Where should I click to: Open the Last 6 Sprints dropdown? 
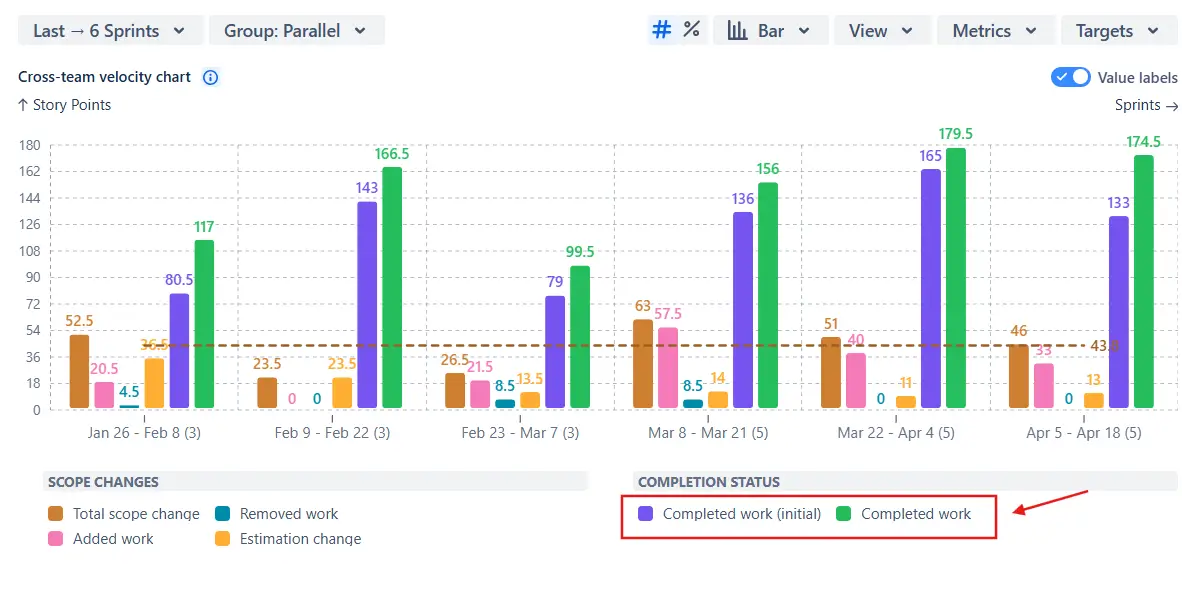tap(109, 30)
